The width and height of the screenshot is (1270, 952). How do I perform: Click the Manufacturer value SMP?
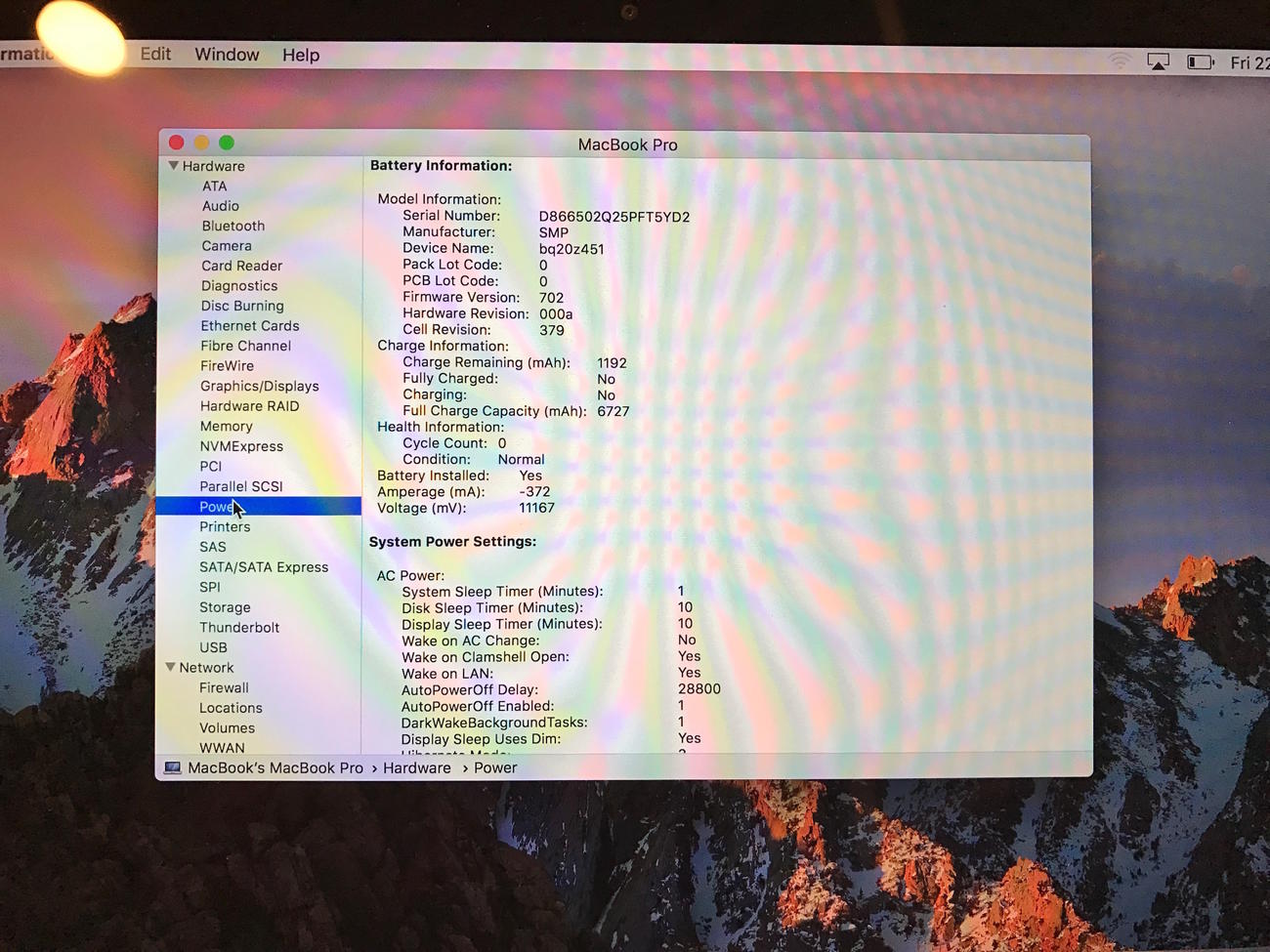pos(554,232)
